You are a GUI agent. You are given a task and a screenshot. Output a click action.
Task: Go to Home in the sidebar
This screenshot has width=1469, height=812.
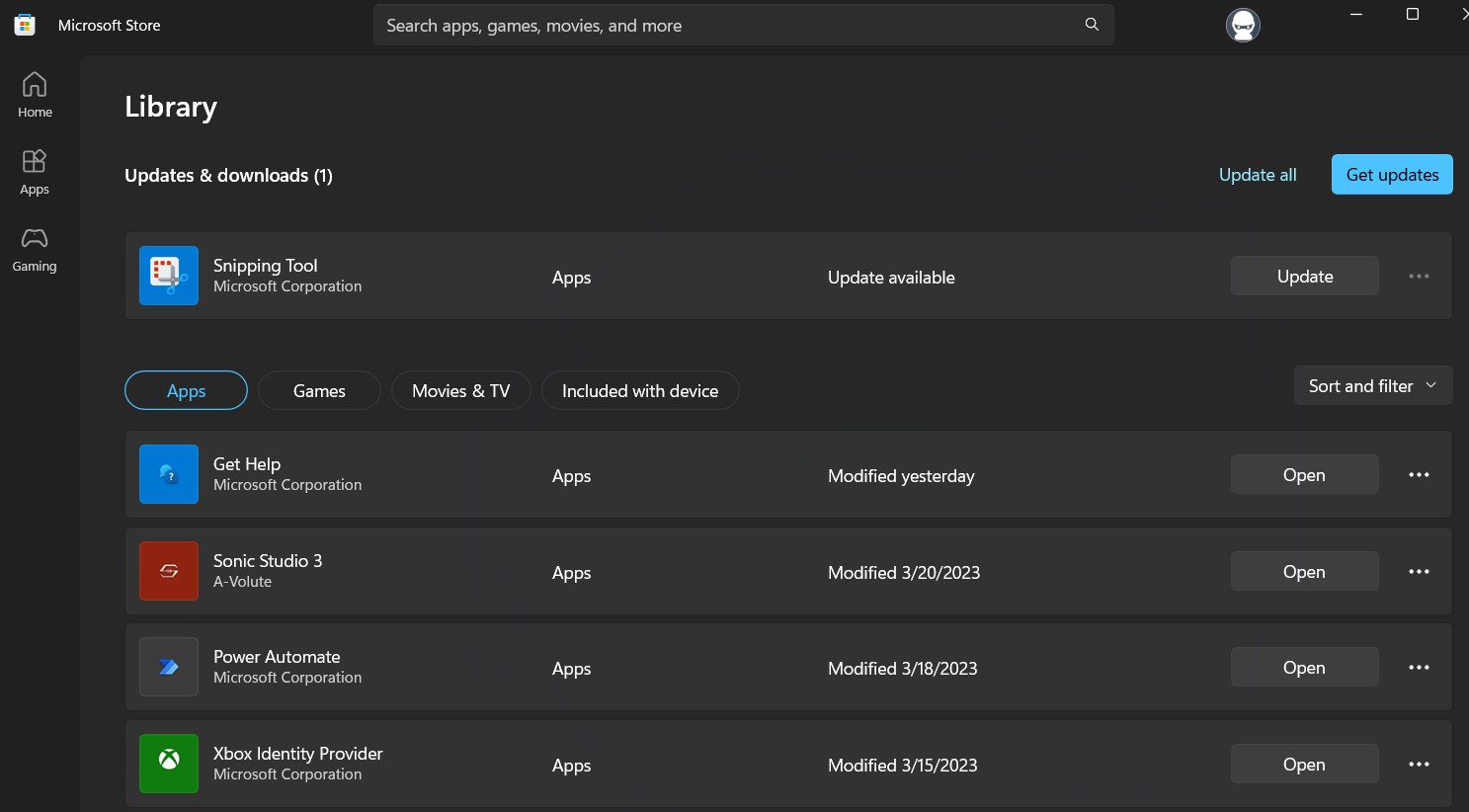35,96
